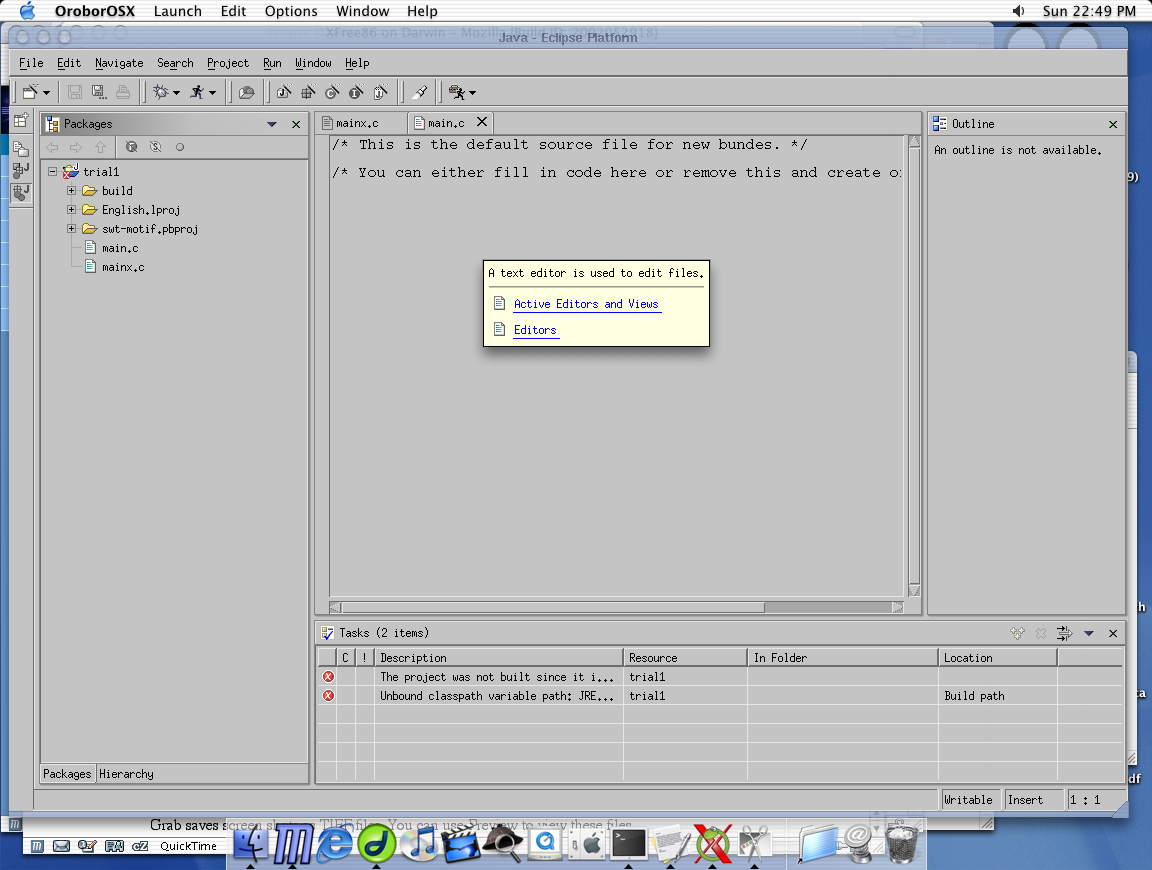Open the Active Editors and Views link

pyautogui.click(x=586, y=304)
